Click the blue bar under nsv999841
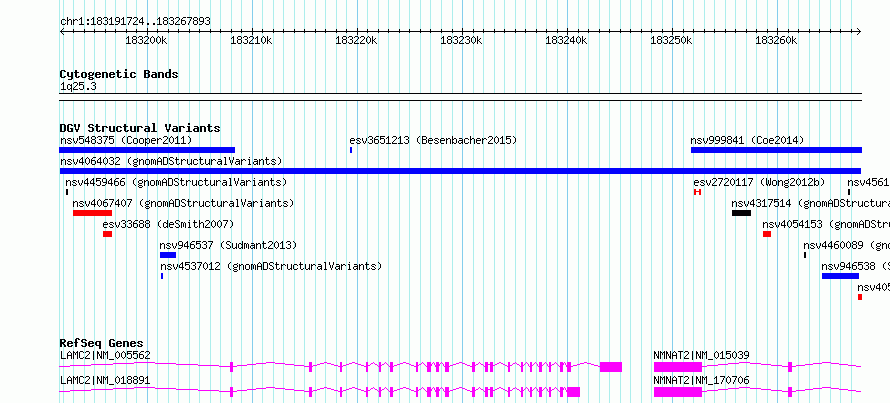This screenshot has width=890, height=403. pyautogui.click(x=776, y=150)
